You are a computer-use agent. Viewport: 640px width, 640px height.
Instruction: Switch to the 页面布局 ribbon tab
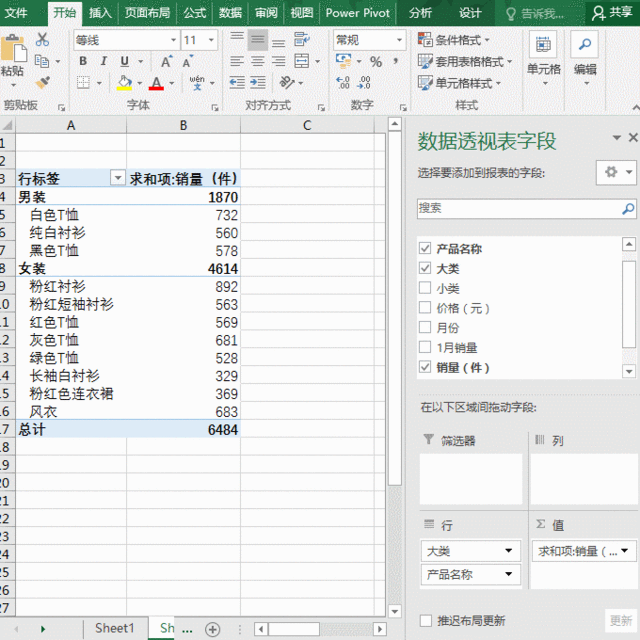147,13
